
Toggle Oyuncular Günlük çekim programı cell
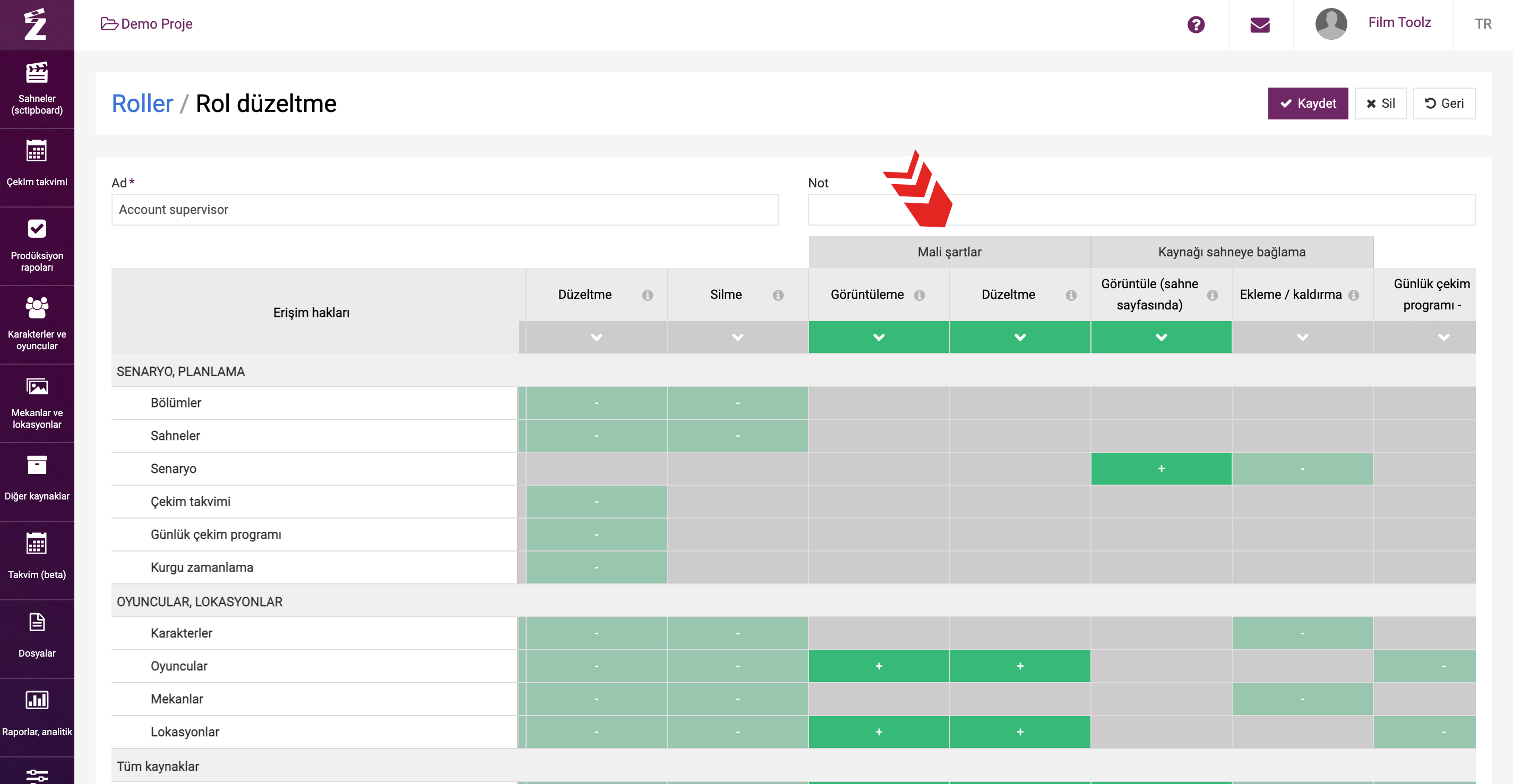point(1424,666)
